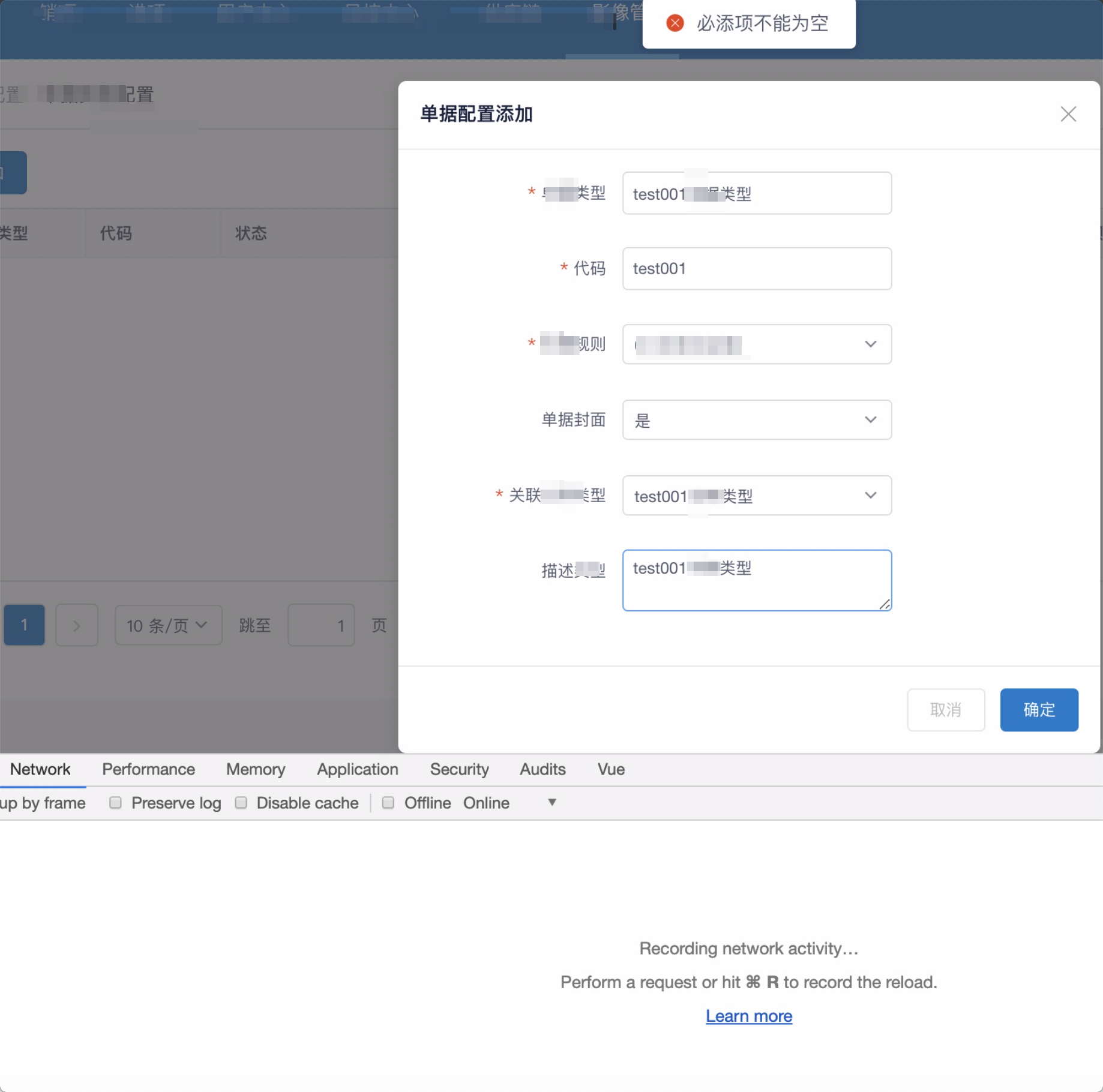1103x1092 pixels.
Task: Toggle the Preserve log checkbox
Action: click(x=115, y=802)
